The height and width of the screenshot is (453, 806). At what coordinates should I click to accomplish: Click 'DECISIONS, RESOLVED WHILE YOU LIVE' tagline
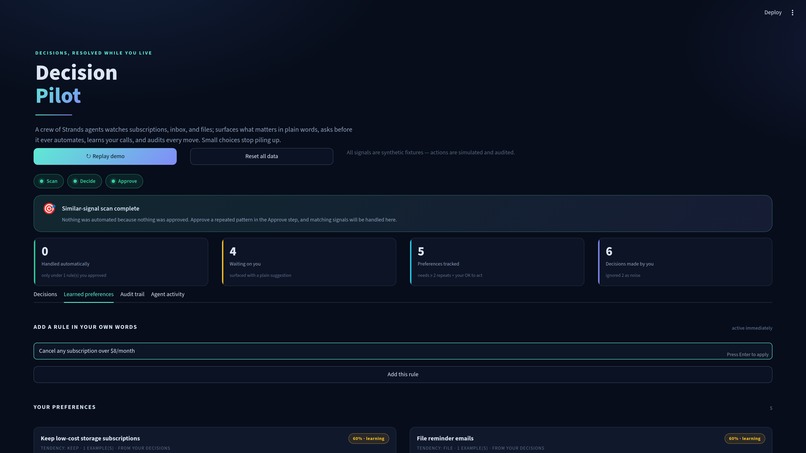tap(94, 53)
